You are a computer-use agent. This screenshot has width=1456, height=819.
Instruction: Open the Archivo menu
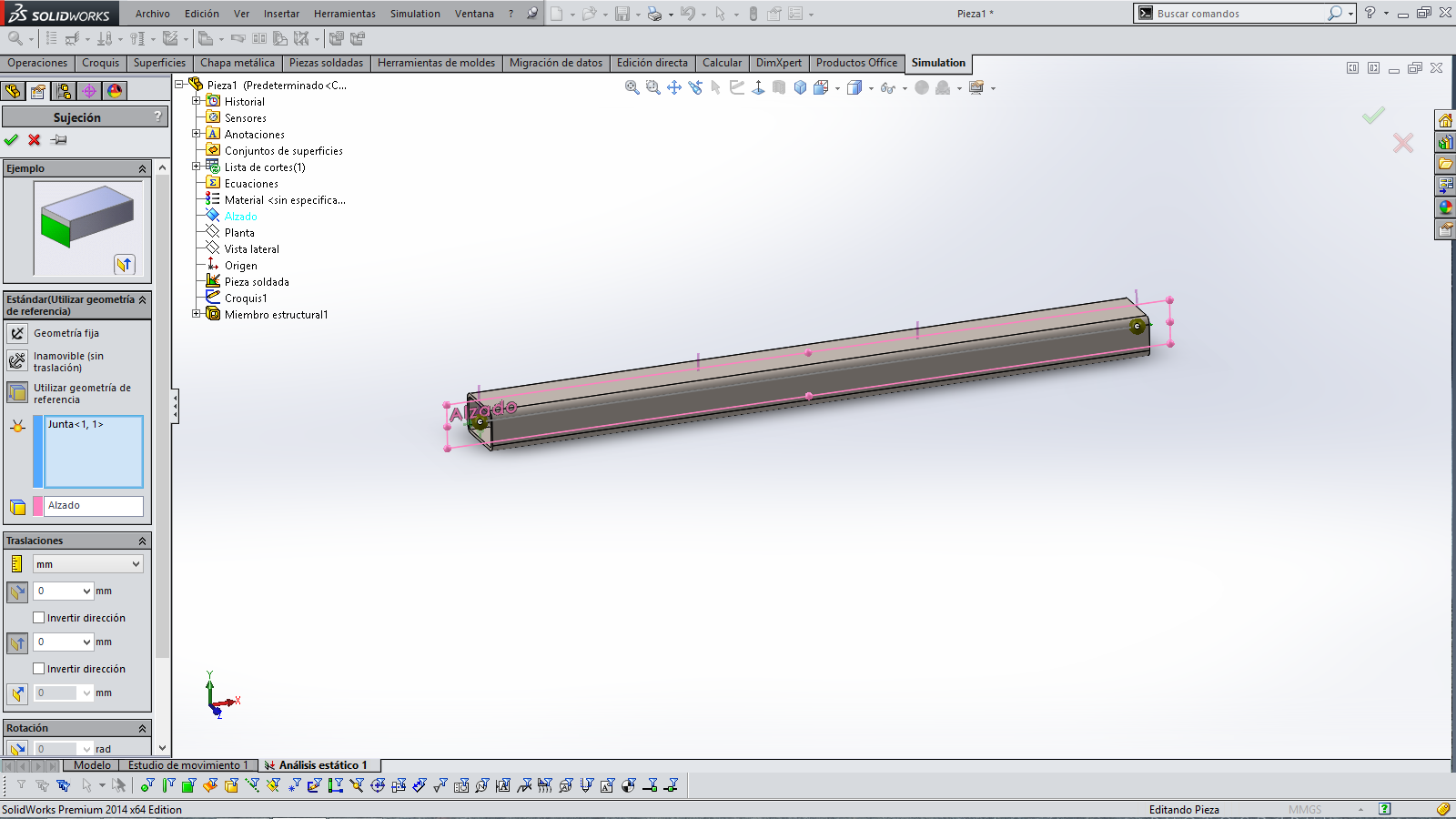[153, 14]
